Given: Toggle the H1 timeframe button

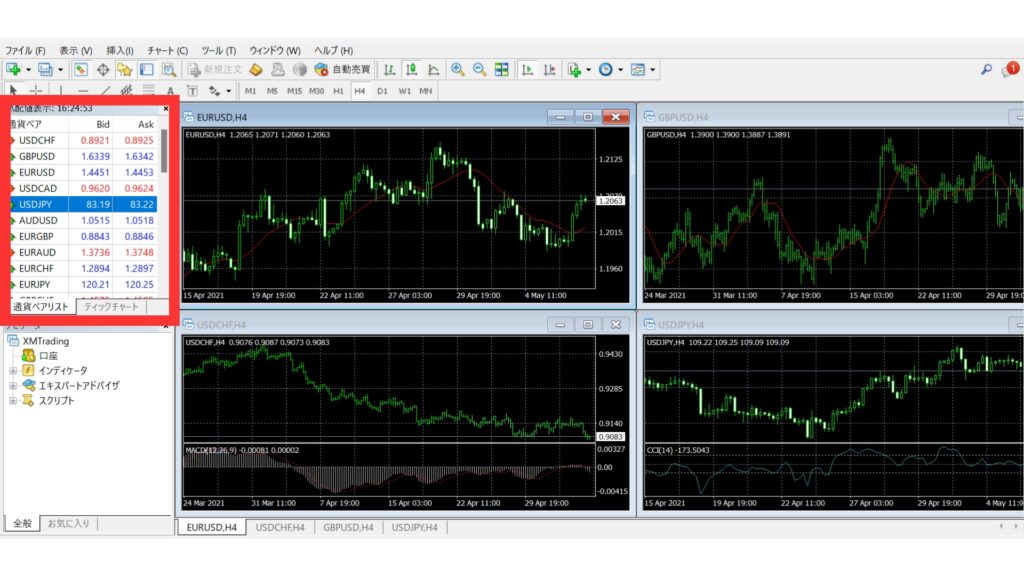Looking at the screenshot, I should point(338,91).
